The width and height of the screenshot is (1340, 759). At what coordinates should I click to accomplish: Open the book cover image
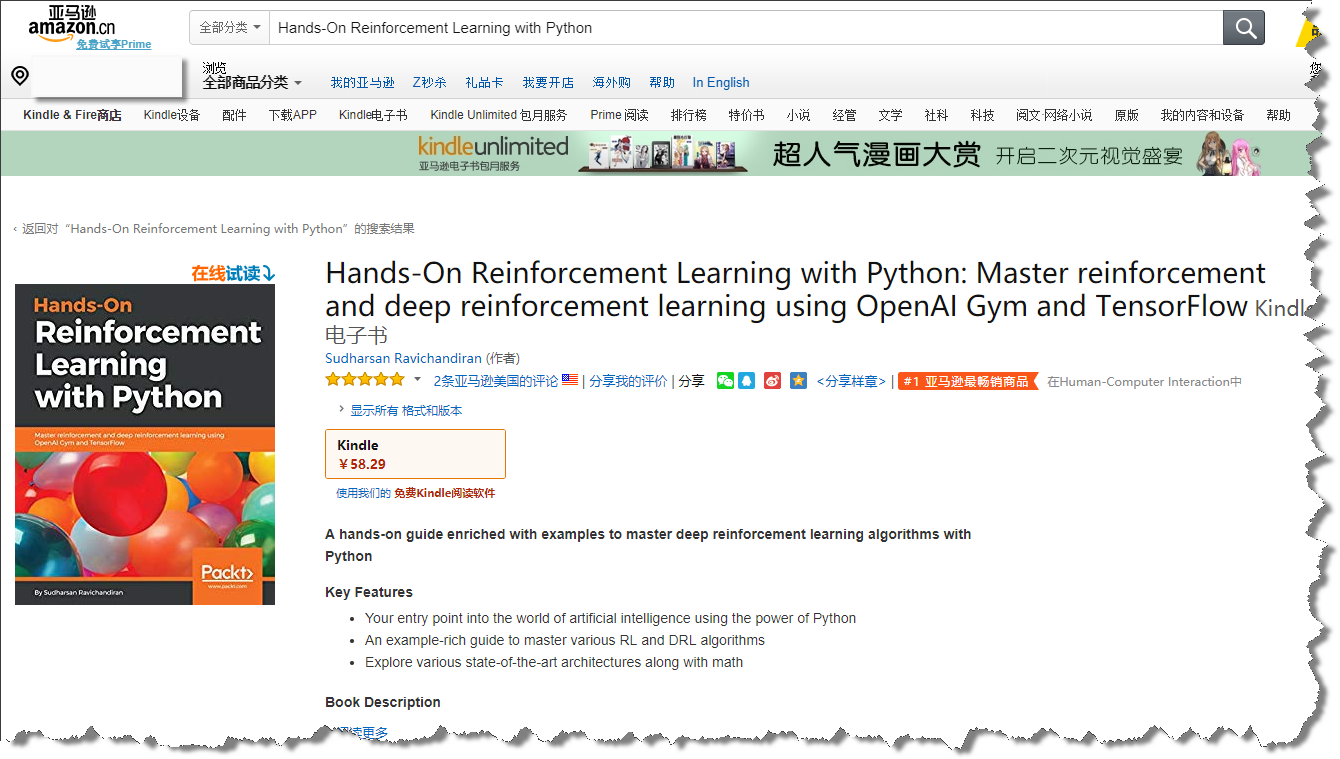[x=145, y=444]
